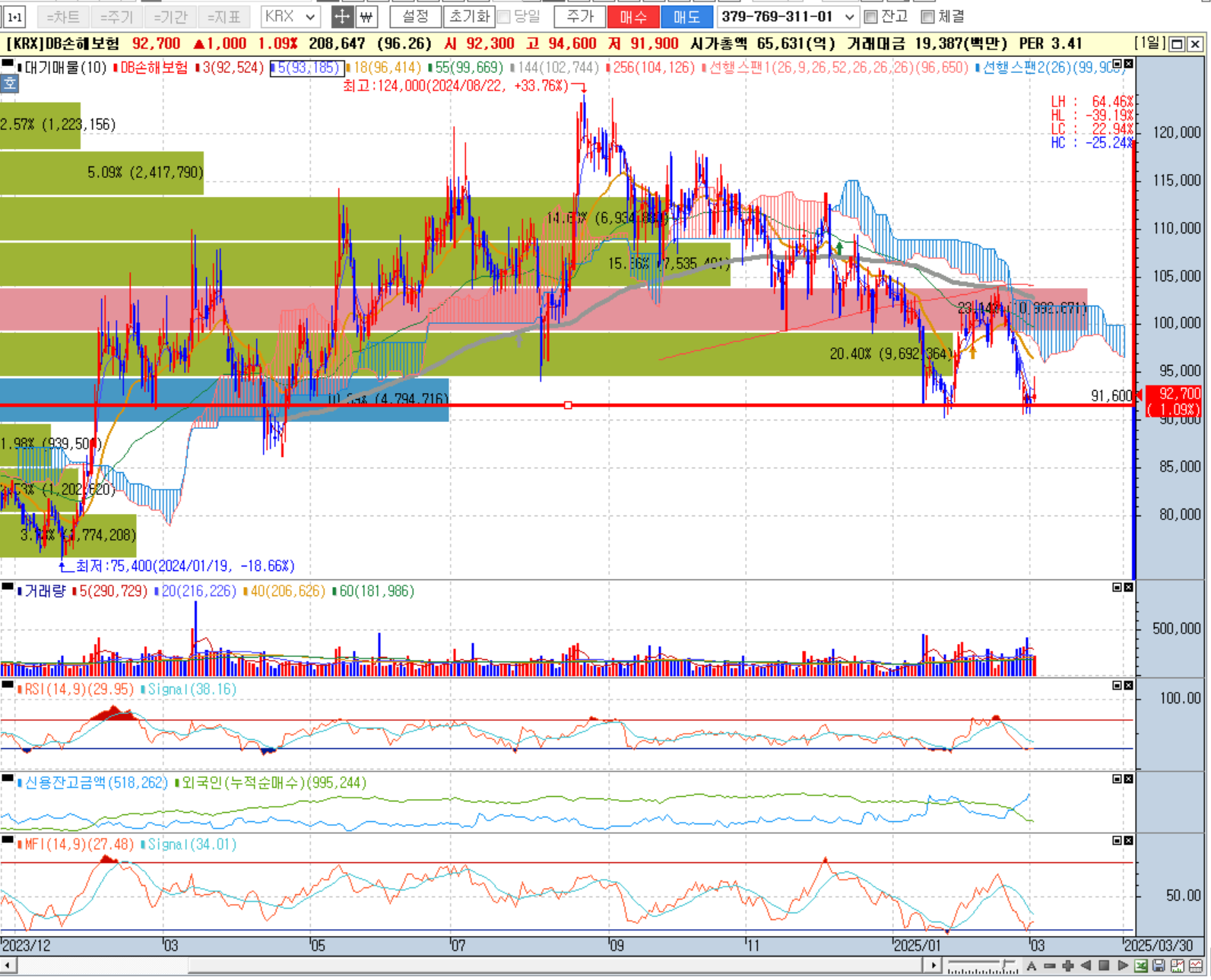Click the red 매수 buy button
Screen dimensions: 1211x980
(x=632, y=17)
